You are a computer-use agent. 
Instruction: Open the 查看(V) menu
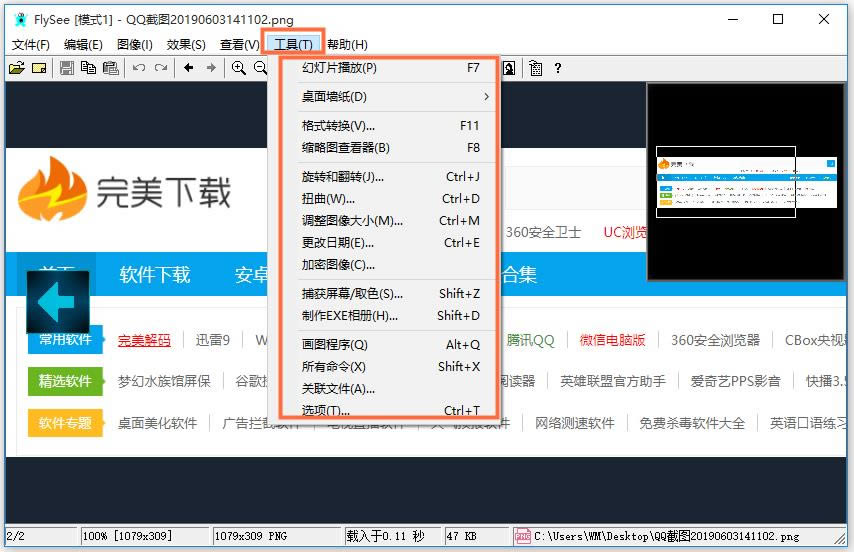pos(239,45)
